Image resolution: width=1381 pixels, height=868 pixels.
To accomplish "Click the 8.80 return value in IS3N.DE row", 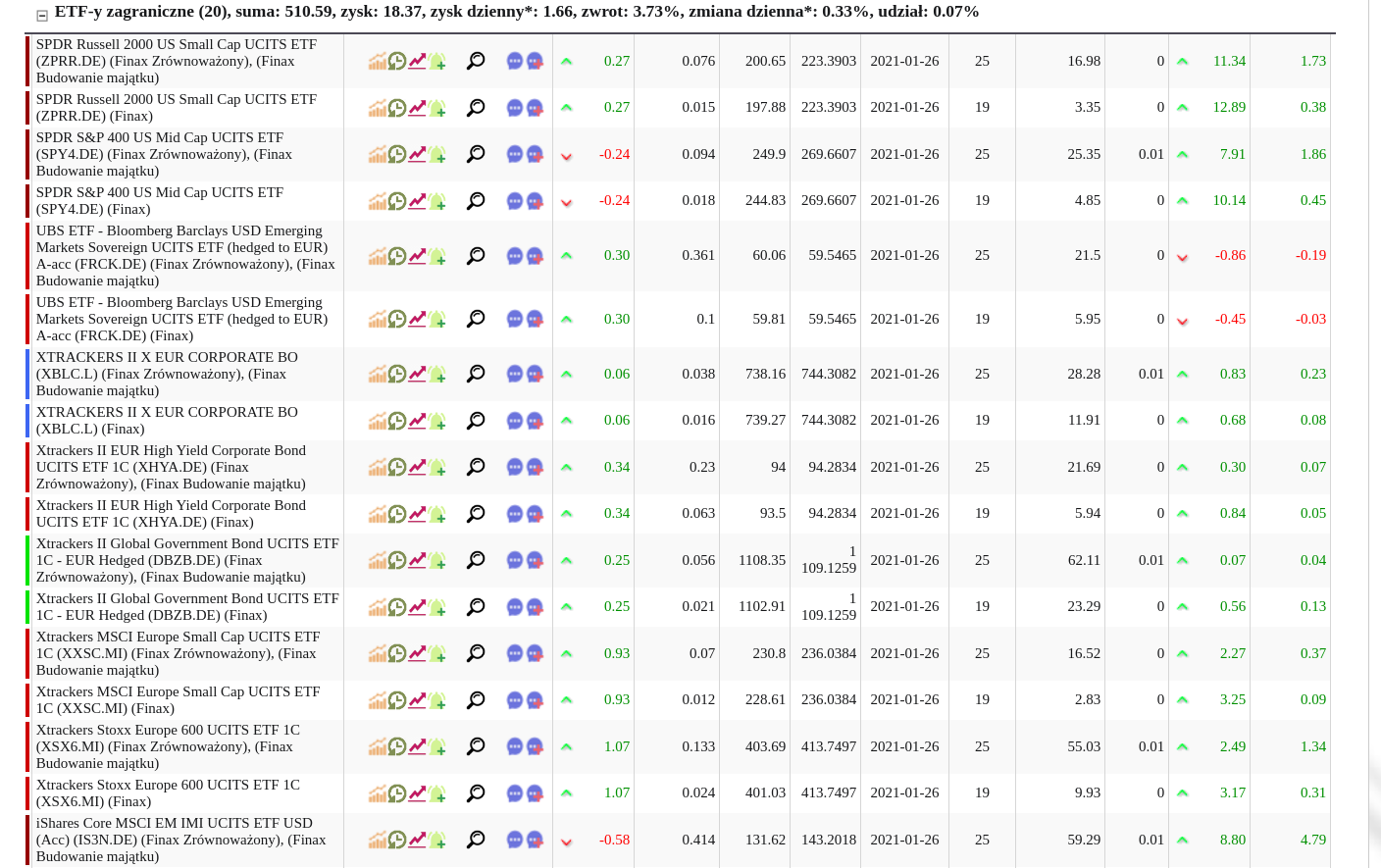I will (1232, 840).
